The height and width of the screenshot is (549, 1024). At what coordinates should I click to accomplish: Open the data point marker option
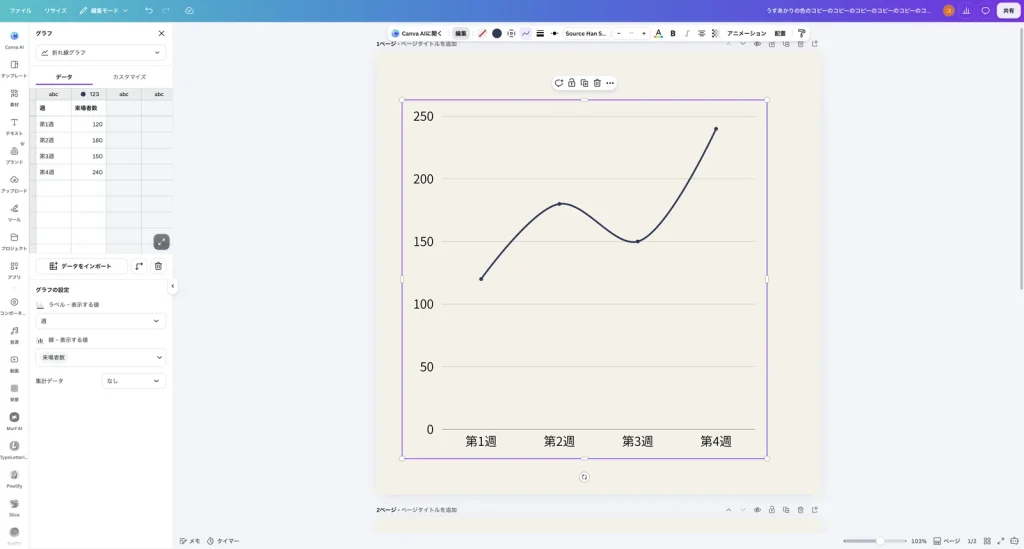click(x=554, y=33)
